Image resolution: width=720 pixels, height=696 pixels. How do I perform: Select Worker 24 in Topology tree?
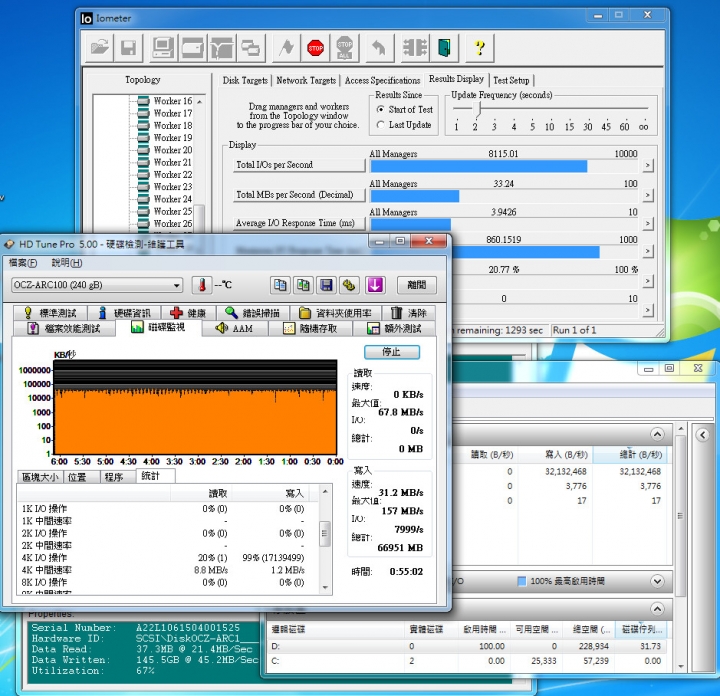click(173, 199)
